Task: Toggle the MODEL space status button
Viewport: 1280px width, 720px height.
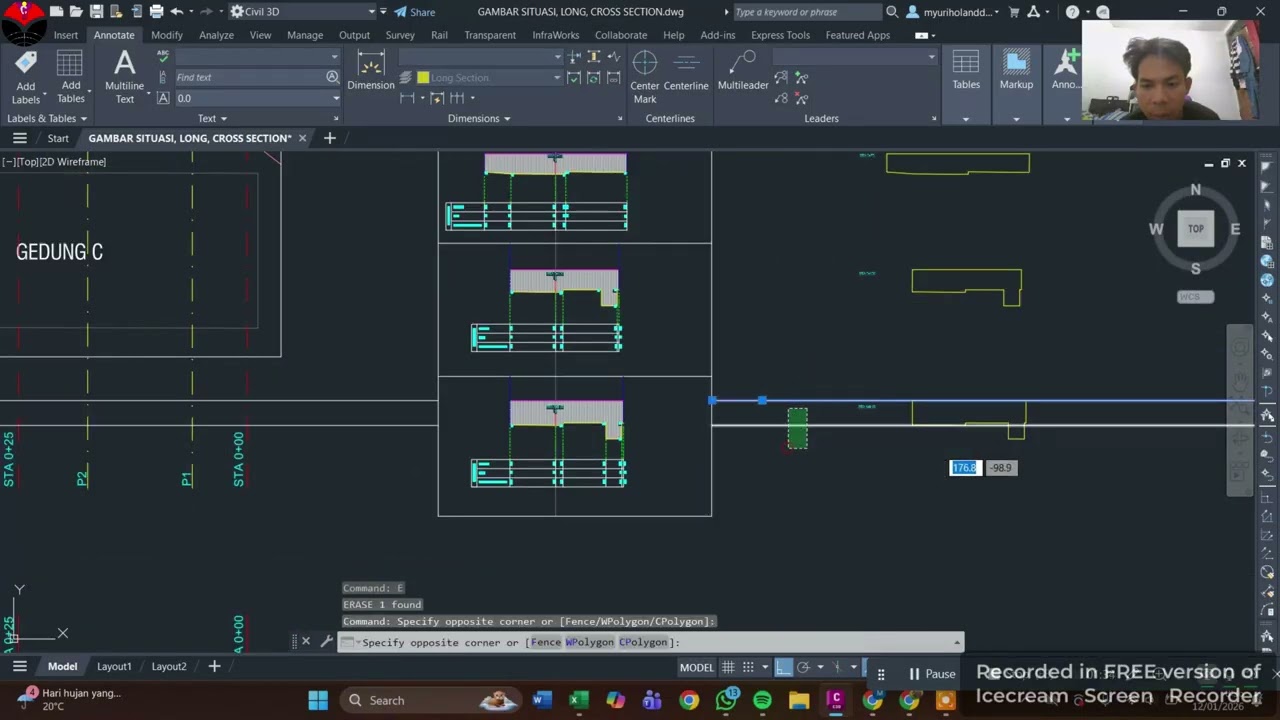Action: tap(697, 667)
